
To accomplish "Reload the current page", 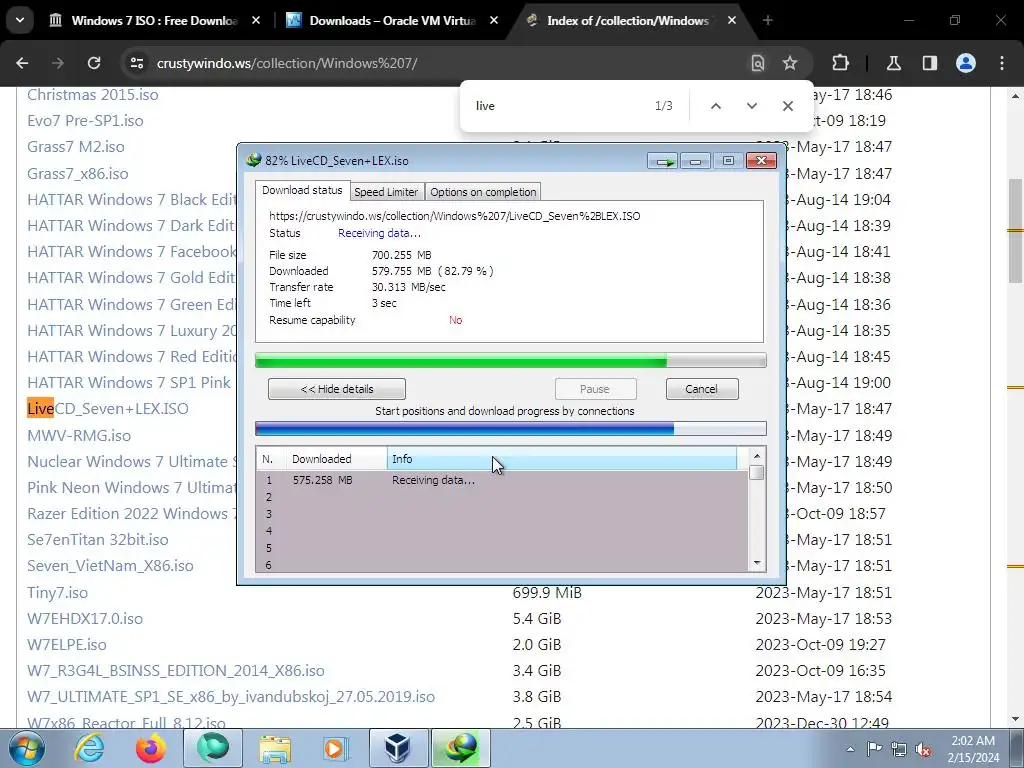I will click(x=94, y=63).
